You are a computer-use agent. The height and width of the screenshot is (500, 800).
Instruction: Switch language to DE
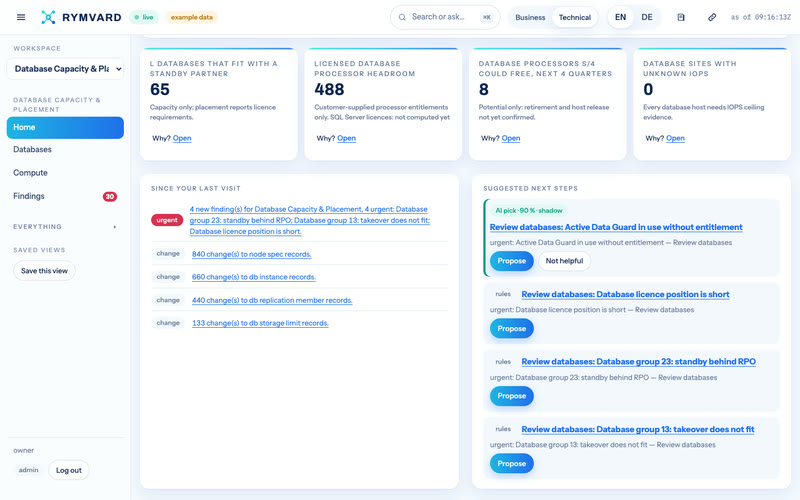(647, 17)
